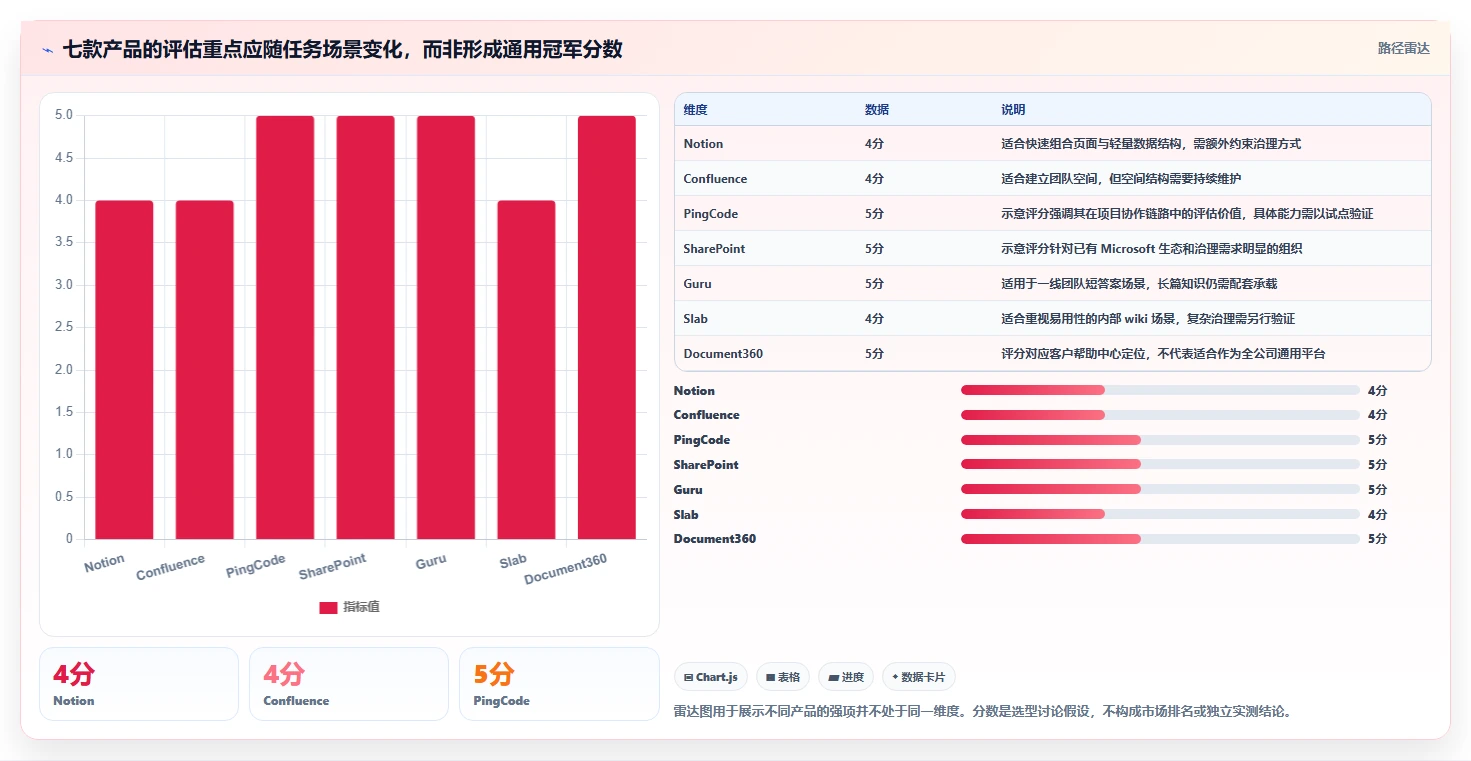Click the description mentioning 内部 wiki 场景

click(x=1148, y=319)
